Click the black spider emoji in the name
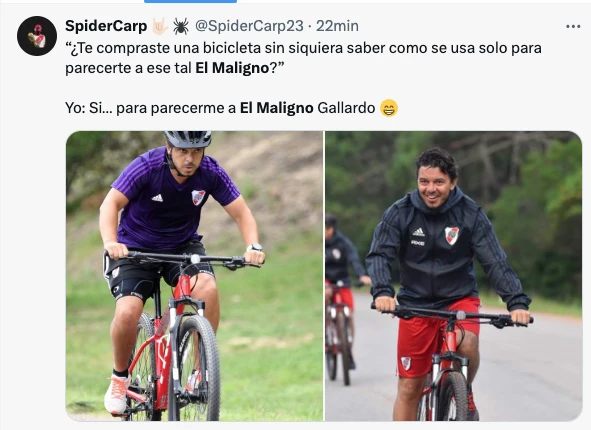This screenshot has width=591, height=430. coord(181,26)
